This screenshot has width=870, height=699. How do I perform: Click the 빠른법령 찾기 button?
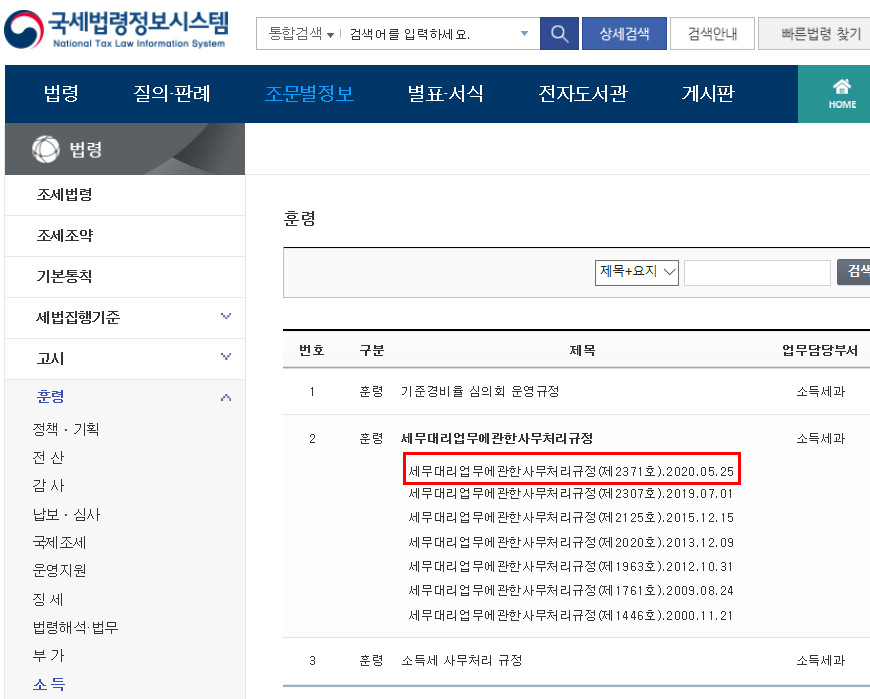click(x=816, y=34)
